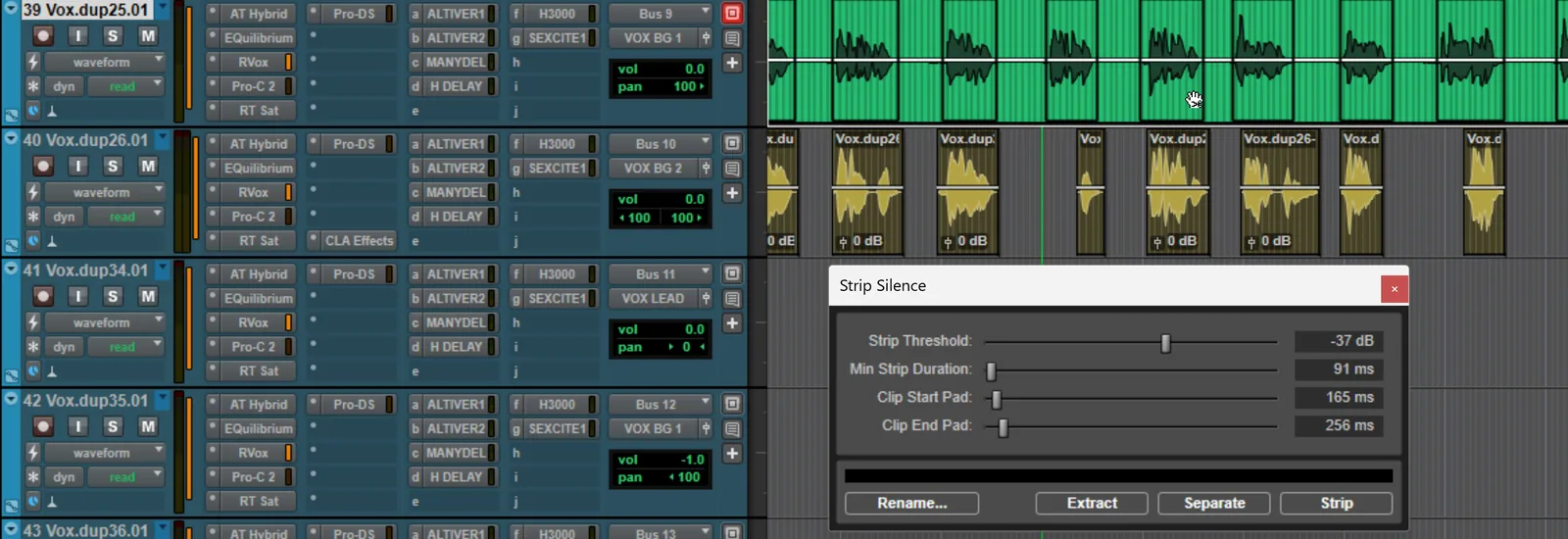Click the Min Strip Duration slider handle

991,371
